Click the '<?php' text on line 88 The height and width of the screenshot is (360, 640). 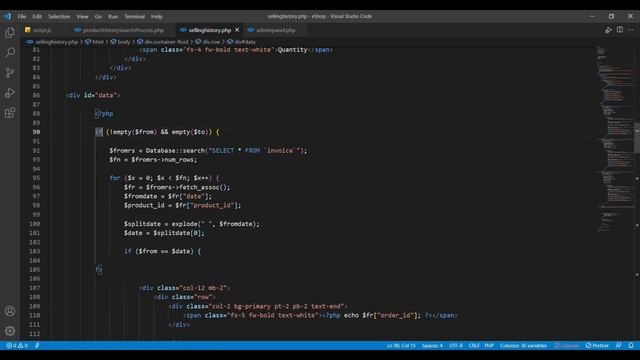click(x=104, y=113)
